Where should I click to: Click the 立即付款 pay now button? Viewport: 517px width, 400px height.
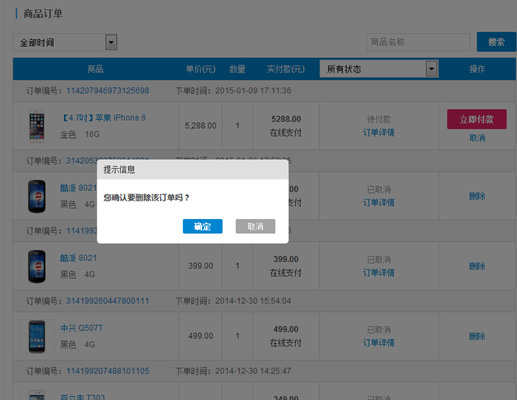click(477, 119)
